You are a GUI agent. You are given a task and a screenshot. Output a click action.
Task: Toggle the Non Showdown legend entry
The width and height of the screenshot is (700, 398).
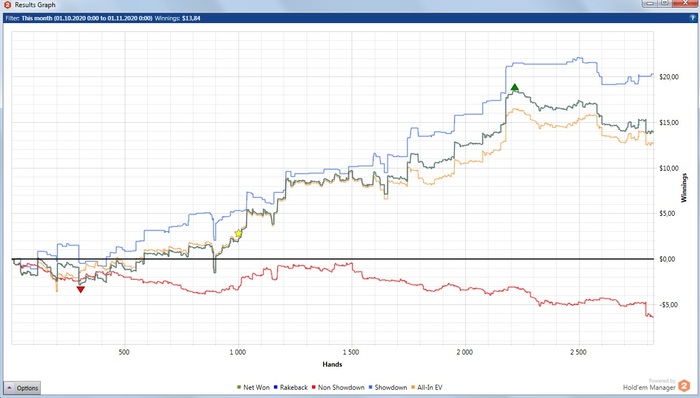[338, 387]
